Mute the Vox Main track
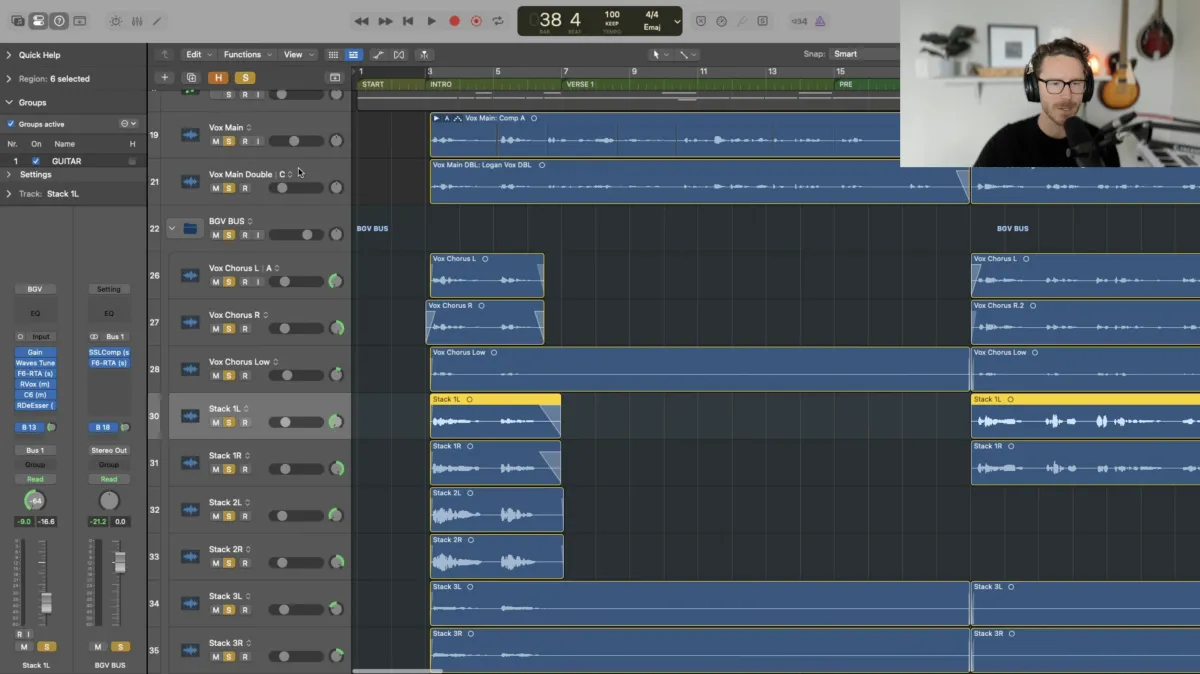Viewport: 1200px width, 674px height. [215, 141]
